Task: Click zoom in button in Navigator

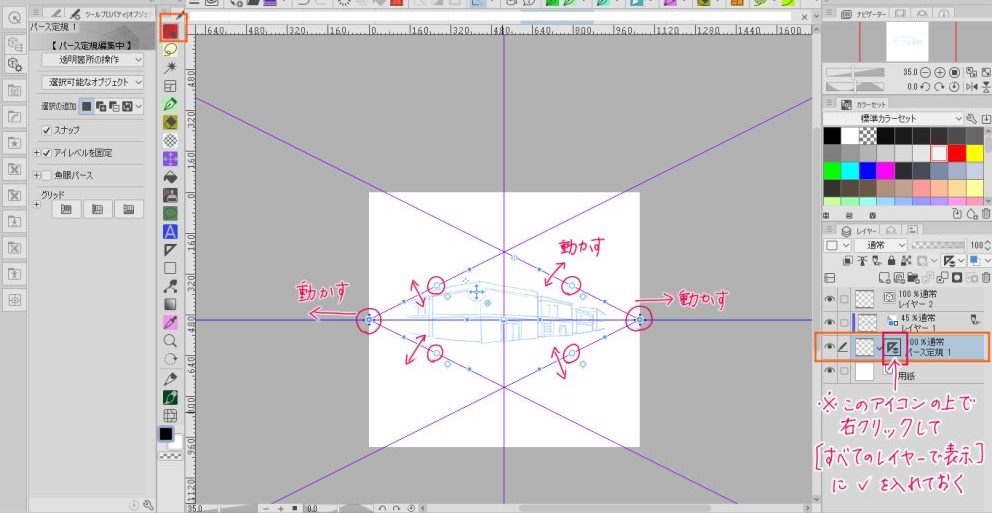Action: (939, 73)
